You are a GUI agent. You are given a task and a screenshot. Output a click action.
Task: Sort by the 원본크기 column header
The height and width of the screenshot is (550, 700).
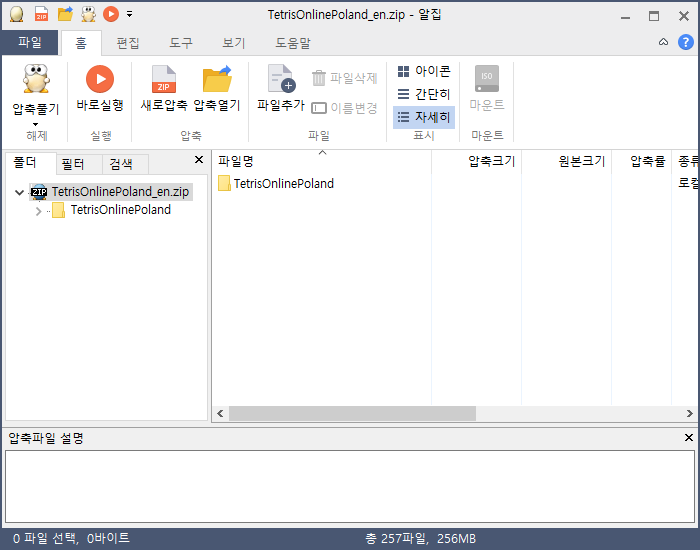567,161
